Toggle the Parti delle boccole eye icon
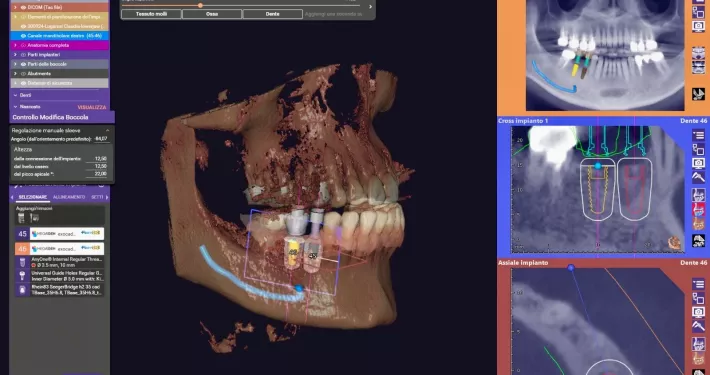Image resolution: width=710 pixels, height=375 pixels. pos(23,64)
